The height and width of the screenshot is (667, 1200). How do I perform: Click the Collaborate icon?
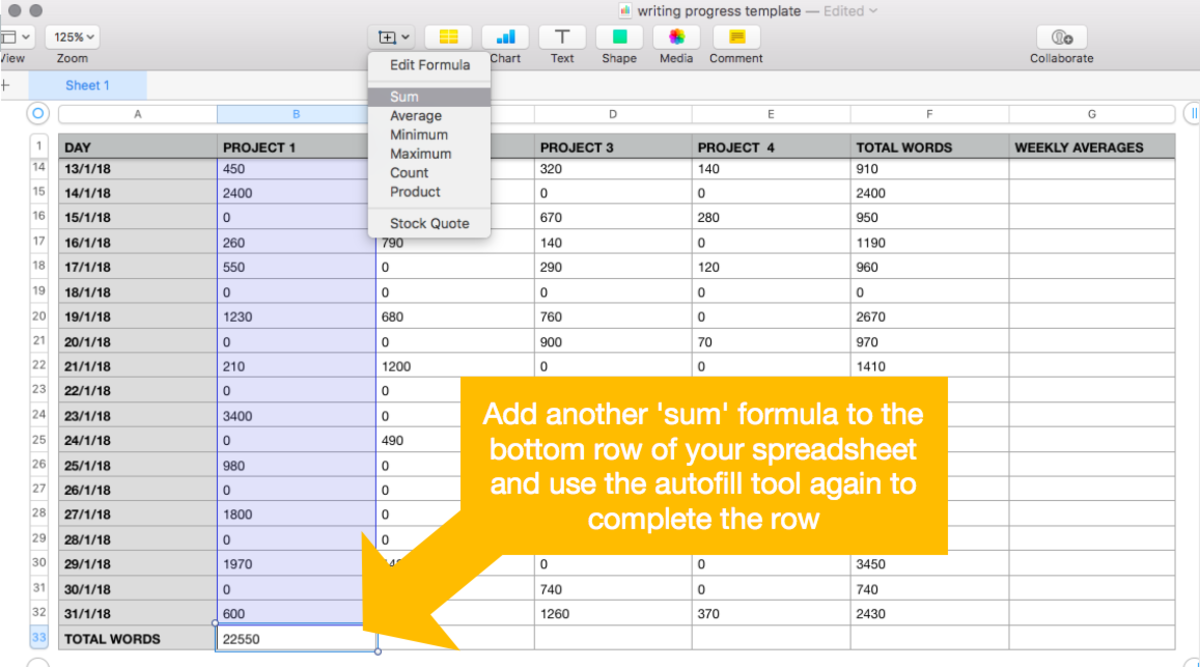1061,37
